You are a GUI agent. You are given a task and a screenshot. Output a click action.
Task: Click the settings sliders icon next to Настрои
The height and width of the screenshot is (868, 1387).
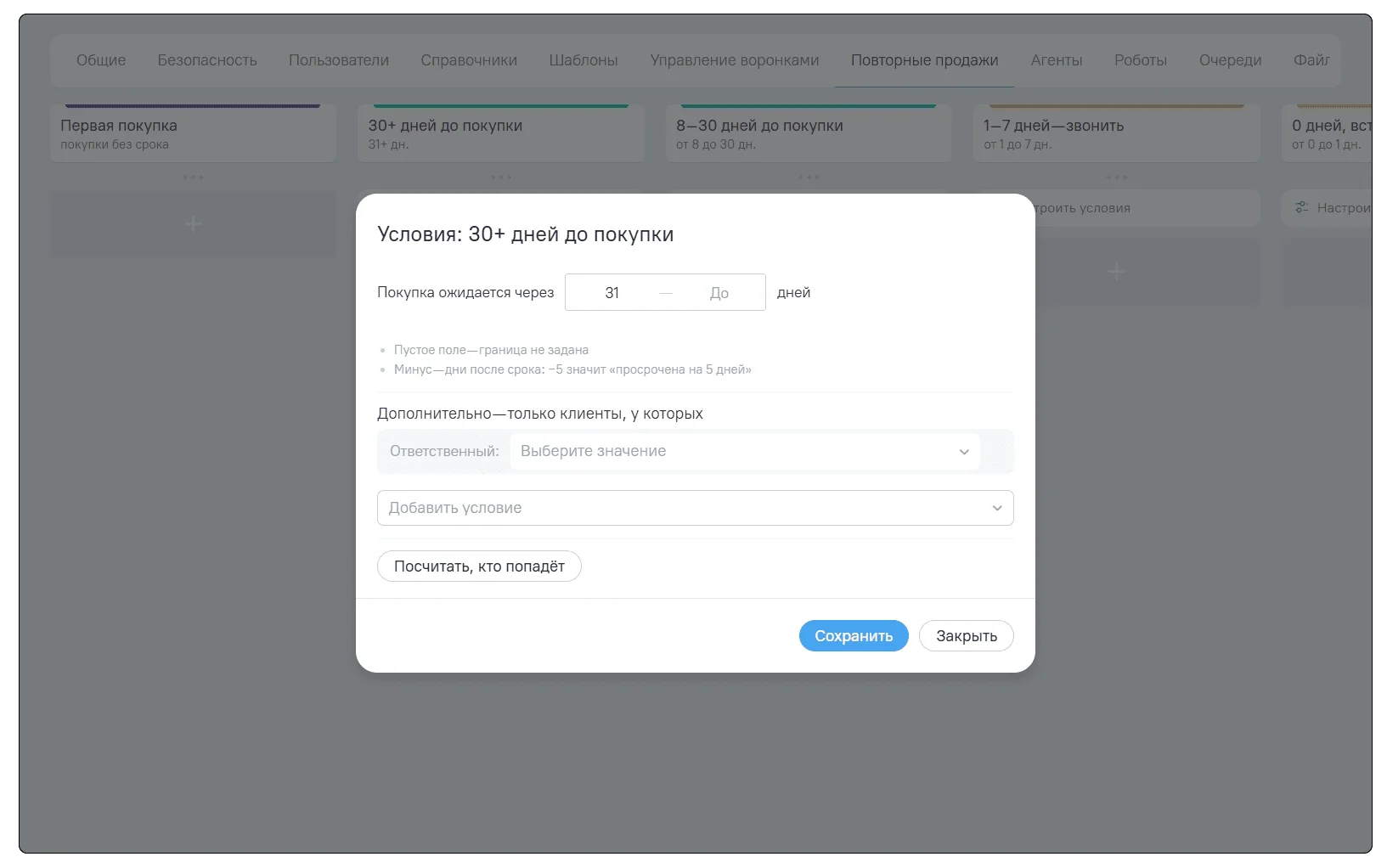pyautogui.click(x=1301, y=207)
